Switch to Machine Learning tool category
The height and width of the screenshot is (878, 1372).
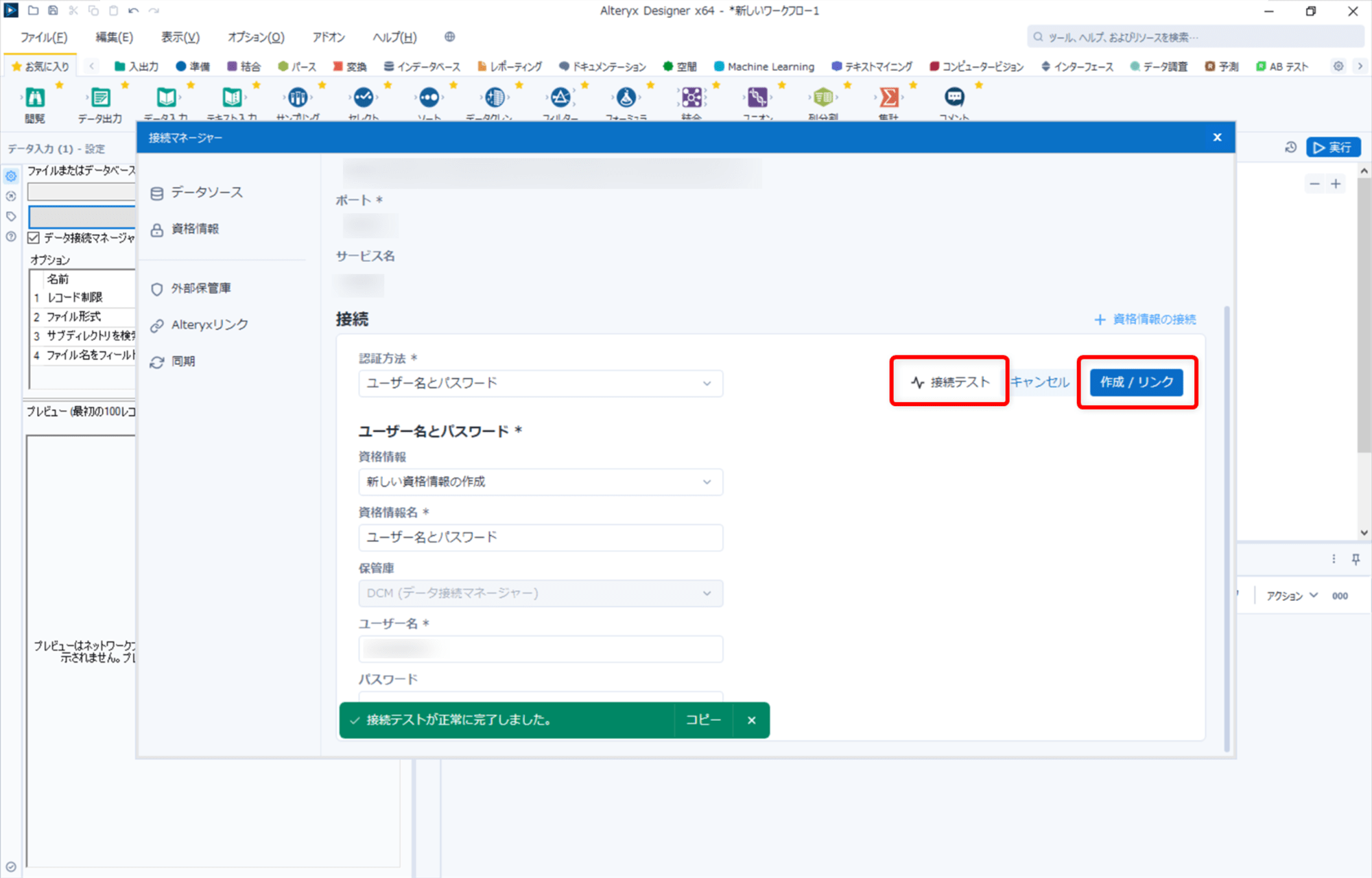click(x=764, y=67)
